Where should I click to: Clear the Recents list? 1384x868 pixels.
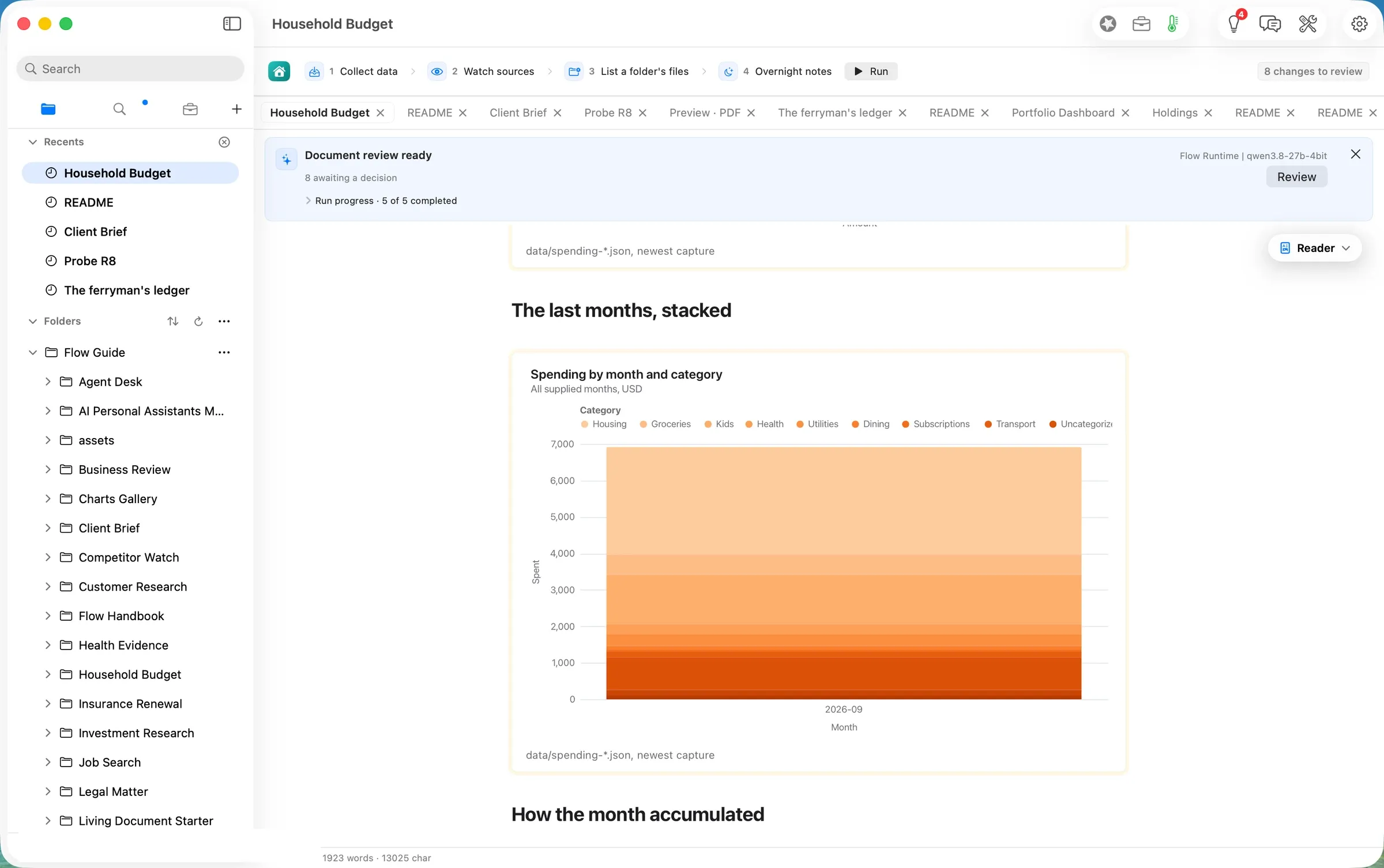coord(224,142)
